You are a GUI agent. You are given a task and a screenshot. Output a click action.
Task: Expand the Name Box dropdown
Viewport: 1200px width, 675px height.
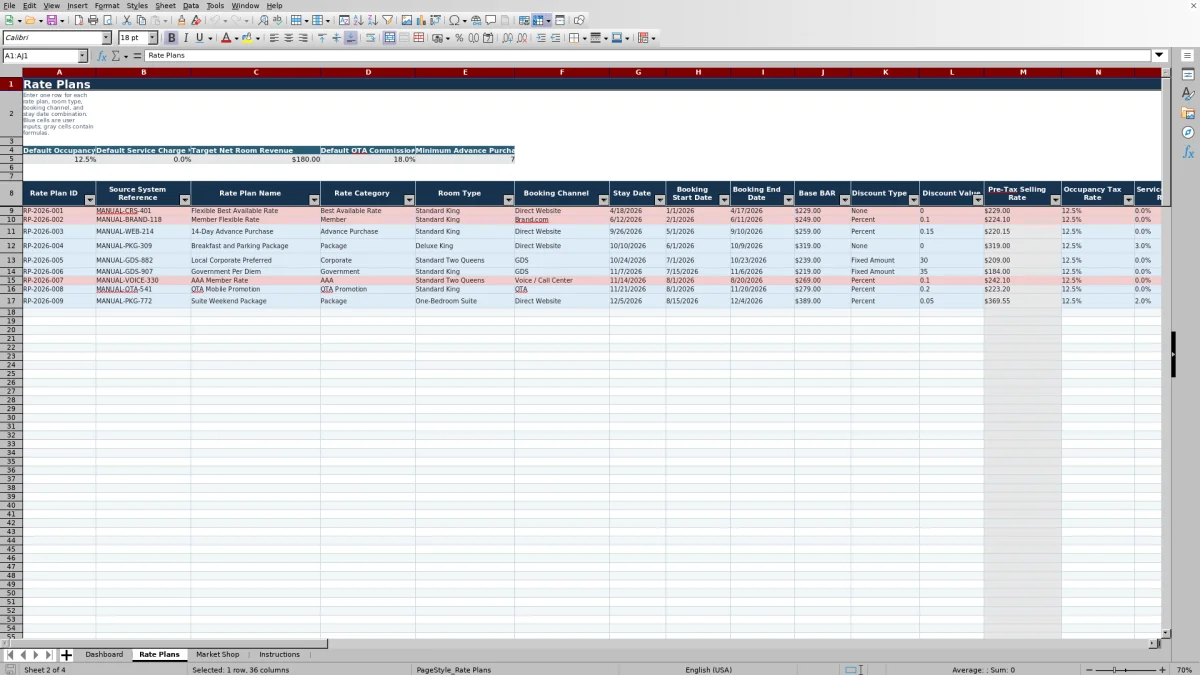(82, 55)
